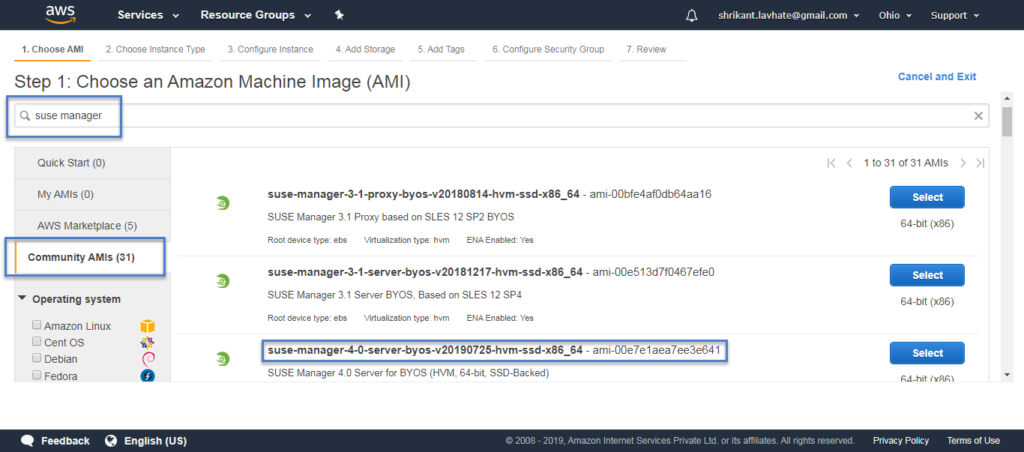Click the suse-manager-4-0-server-byos-v20190725 AMI name

click(425, 351)
